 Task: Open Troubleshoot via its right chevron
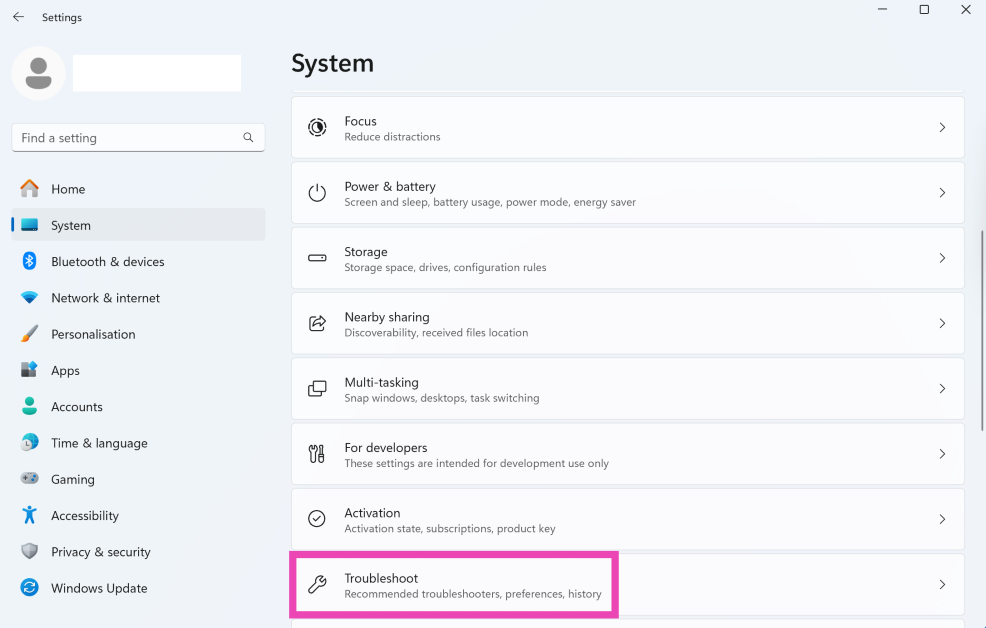click(941, 585)
